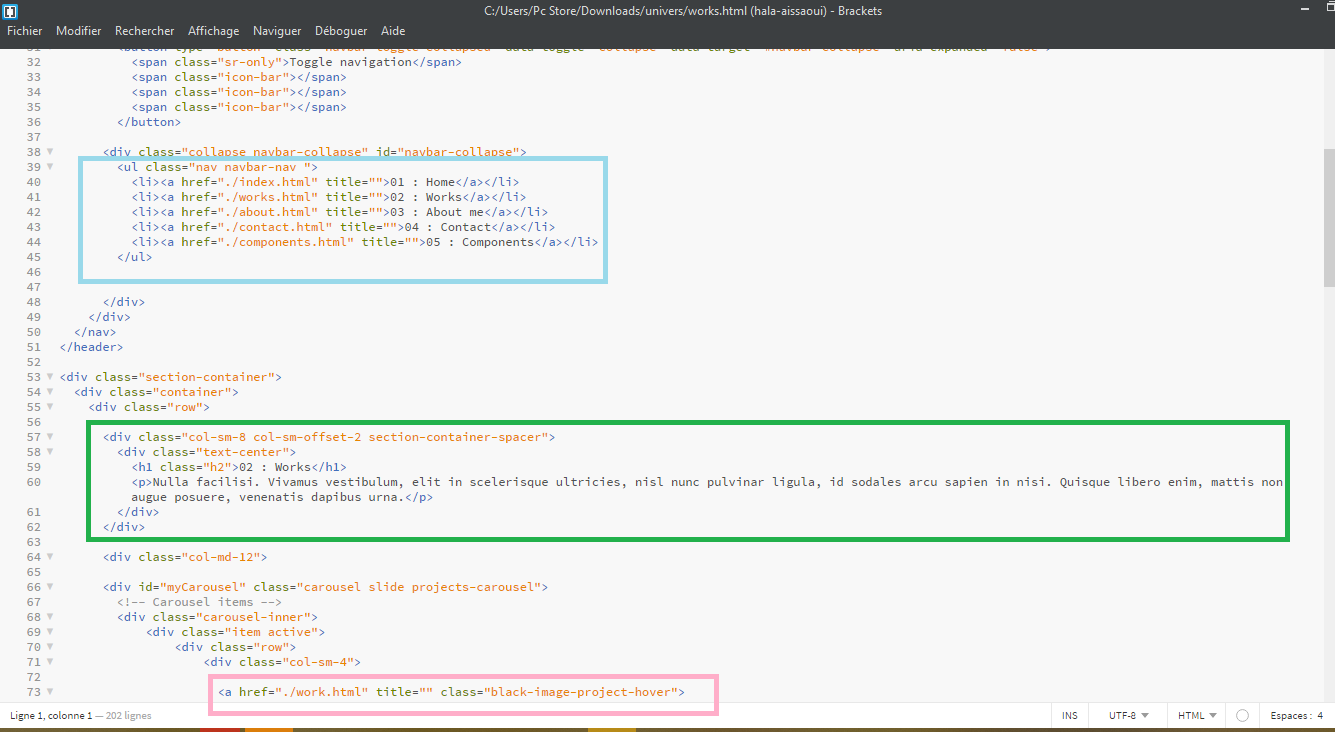Viewport: 1335px width, 732px height.
Task: Click the indentation size value 4
Action: [1320, 716]
